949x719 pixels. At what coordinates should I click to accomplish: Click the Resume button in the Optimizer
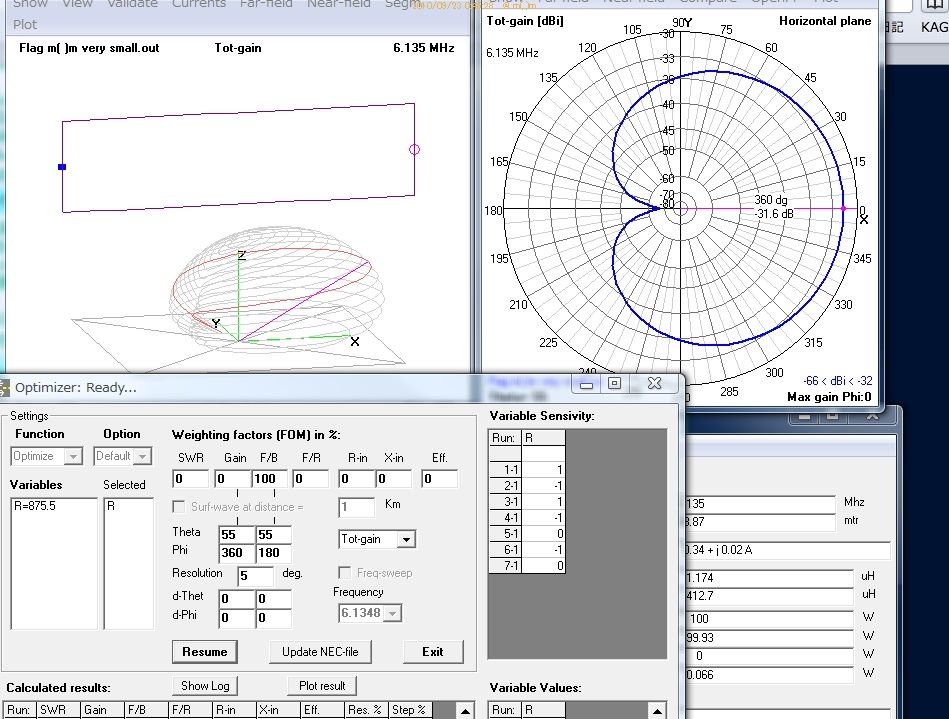[x=205, y=652]
